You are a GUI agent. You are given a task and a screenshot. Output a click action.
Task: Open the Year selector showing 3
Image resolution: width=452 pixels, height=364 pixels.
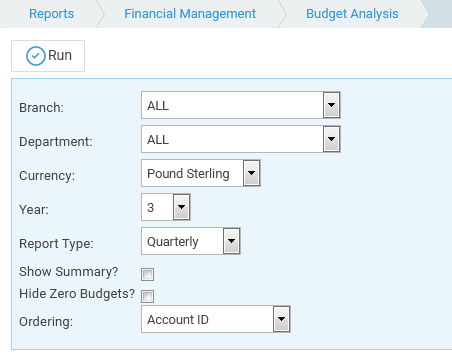point(166,207)
